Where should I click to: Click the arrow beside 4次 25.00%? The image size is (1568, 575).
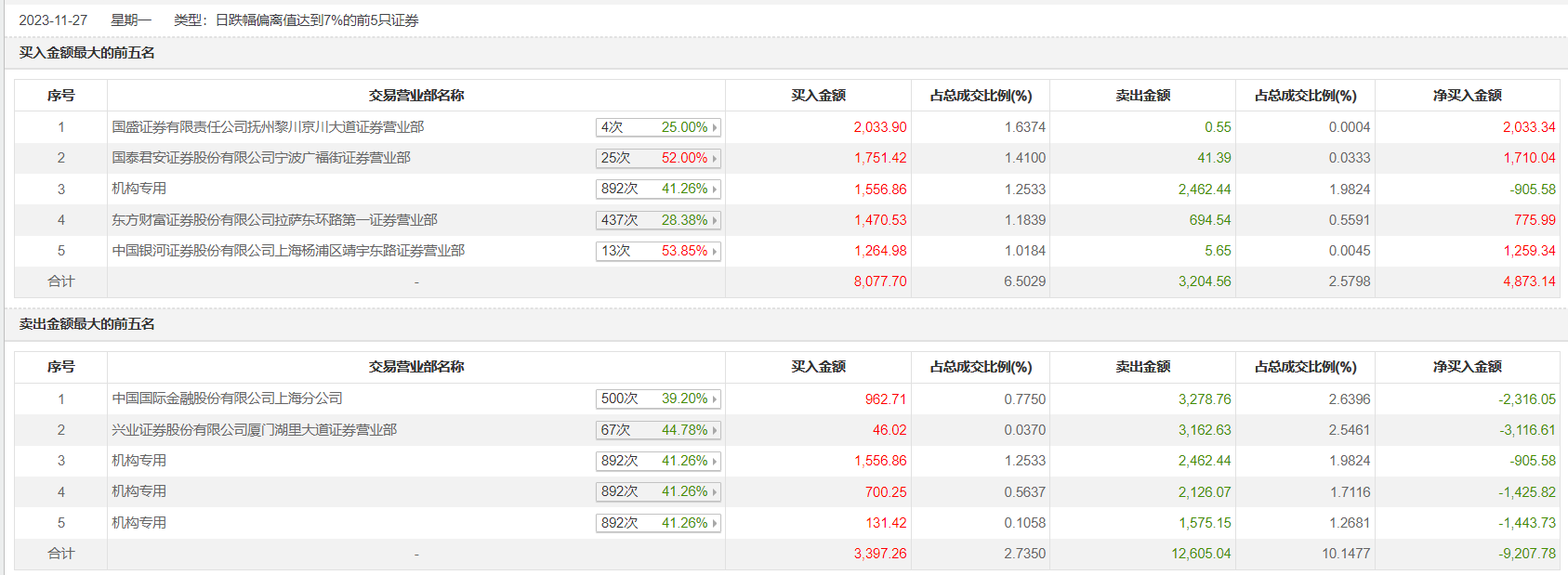coord(714,127)
